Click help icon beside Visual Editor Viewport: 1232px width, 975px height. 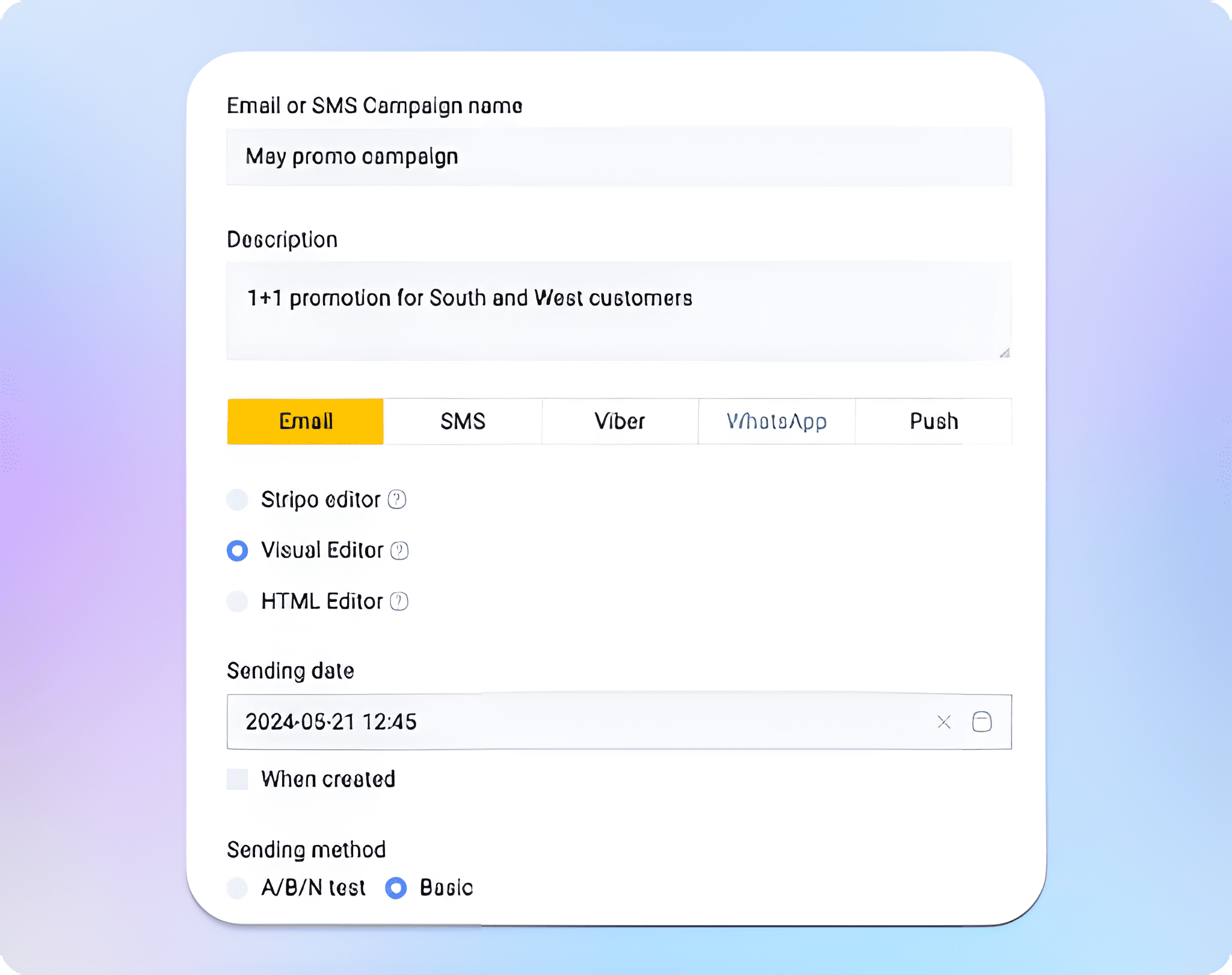[x=399, y=551]
